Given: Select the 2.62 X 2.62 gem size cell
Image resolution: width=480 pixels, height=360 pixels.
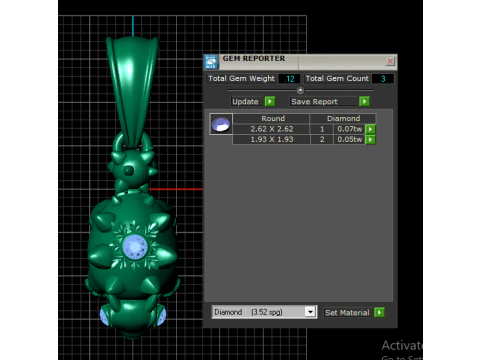Looking at the screenshot, I should coord(272,129).
